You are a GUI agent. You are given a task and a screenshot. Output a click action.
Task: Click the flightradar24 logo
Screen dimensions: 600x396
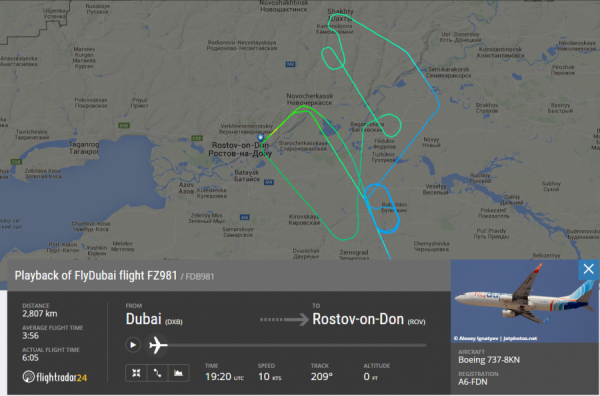pyautogui.click(x=55, y=377)
